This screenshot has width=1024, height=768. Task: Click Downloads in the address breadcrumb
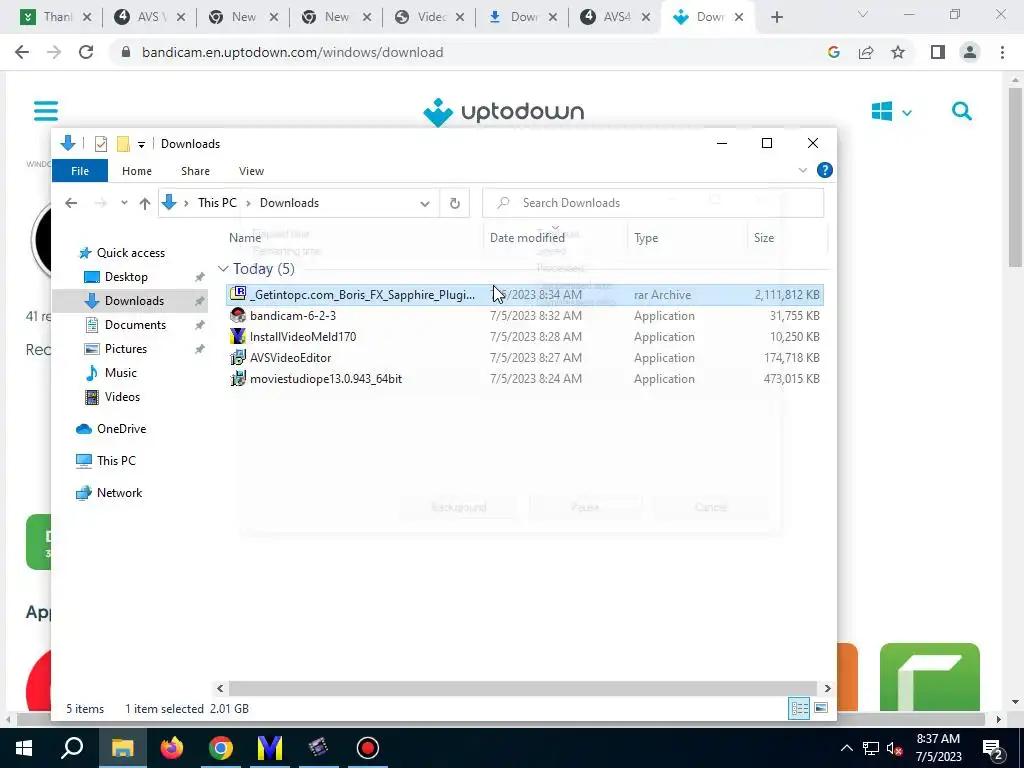[289, 202]
